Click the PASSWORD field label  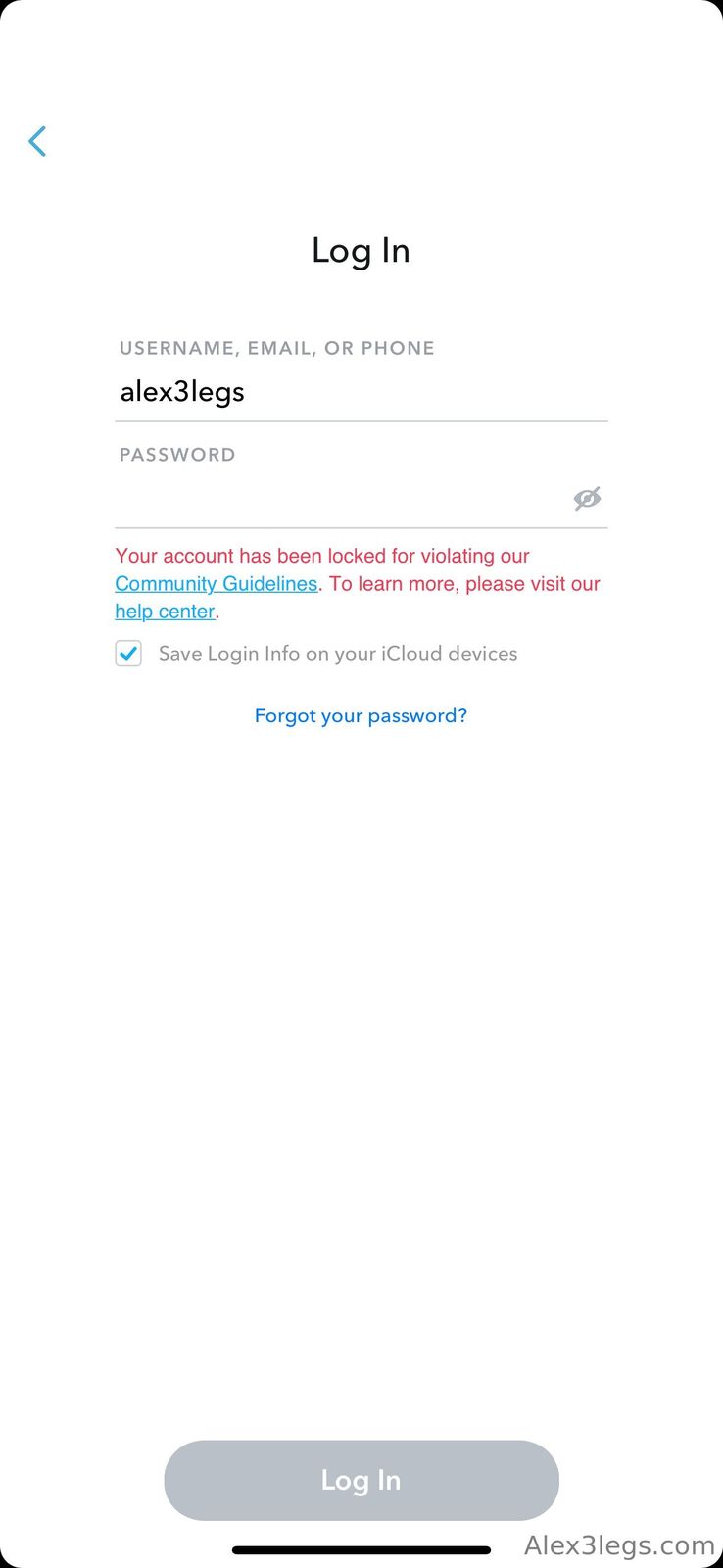(x=177, y=455)
